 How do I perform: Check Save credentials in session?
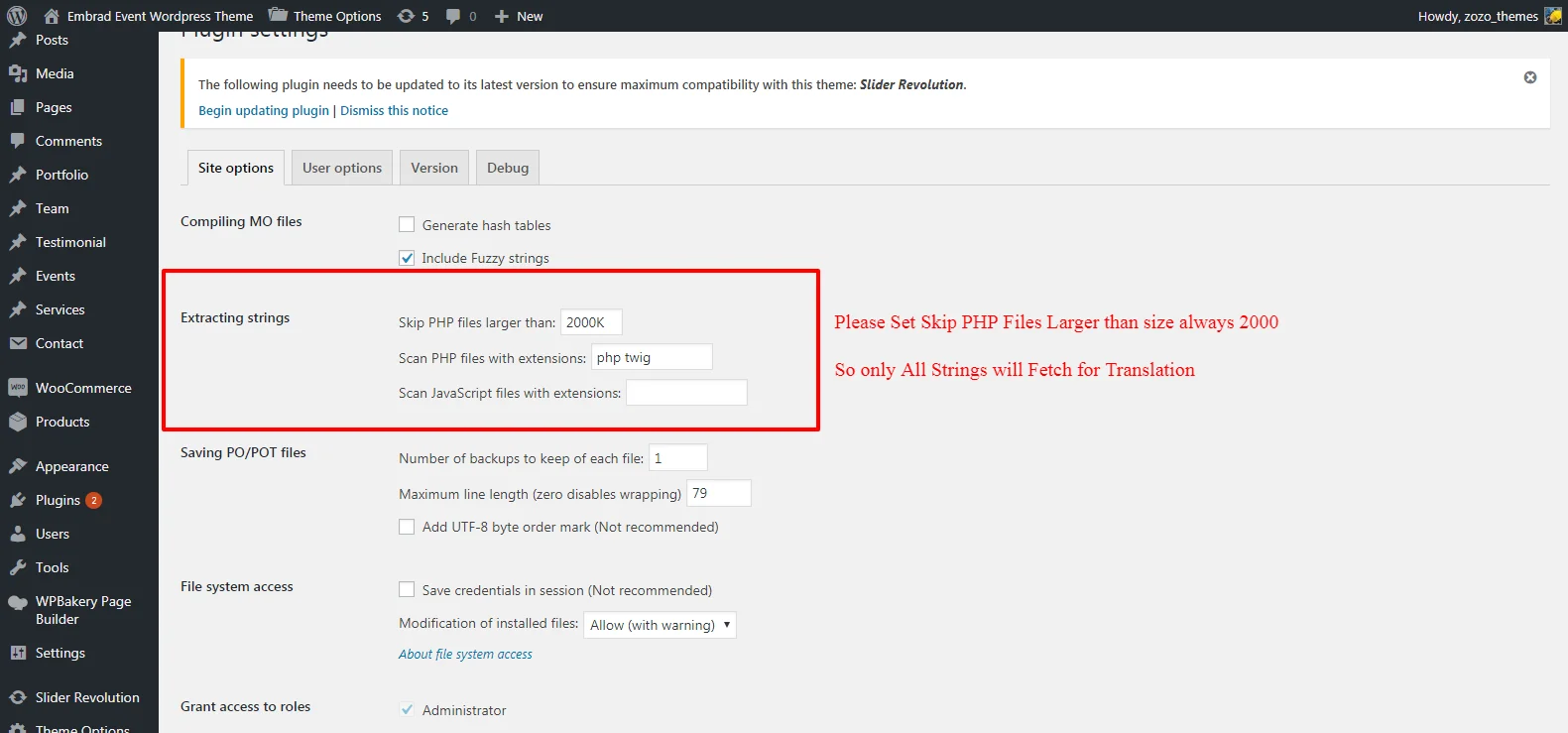[x=407, y=590]
